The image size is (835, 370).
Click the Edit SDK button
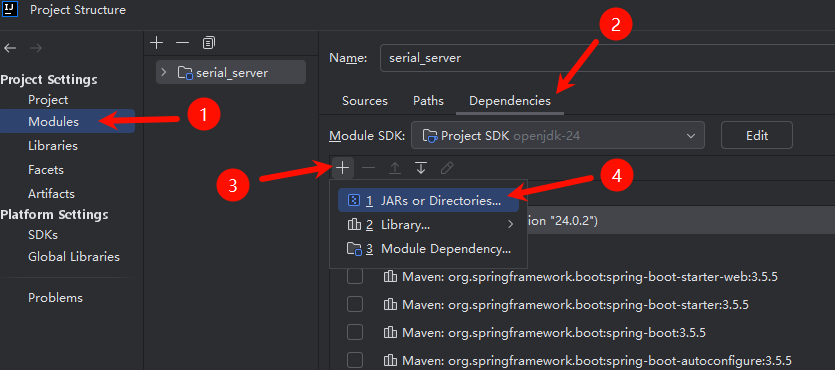pos(757,135)
